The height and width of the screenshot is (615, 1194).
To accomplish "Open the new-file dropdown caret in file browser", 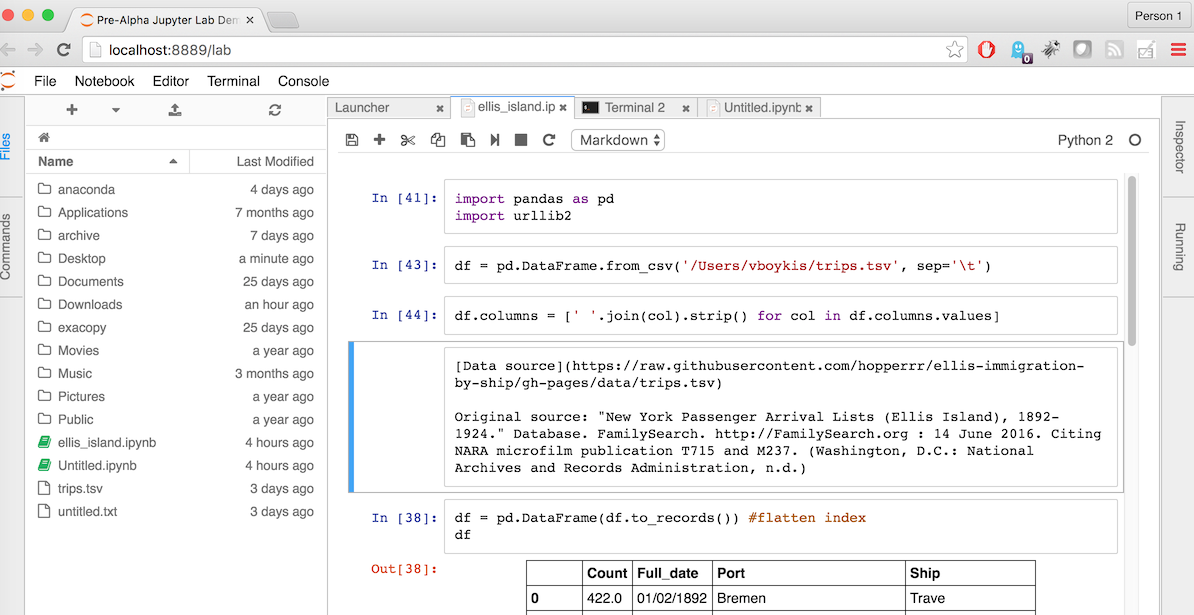I will point(116,110).
